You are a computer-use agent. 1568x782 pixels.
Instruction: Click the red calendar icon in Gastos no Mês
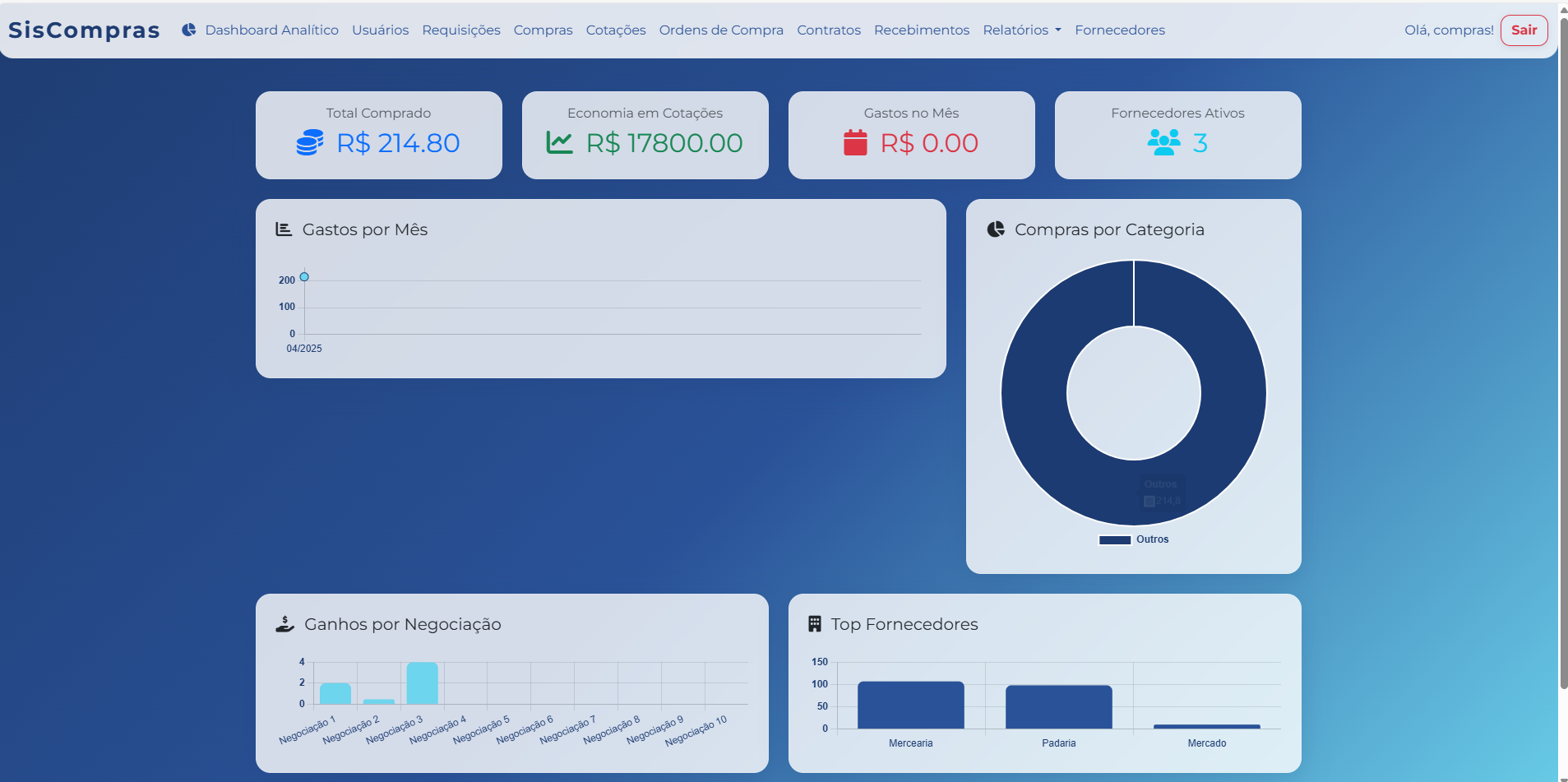[855, 143]
